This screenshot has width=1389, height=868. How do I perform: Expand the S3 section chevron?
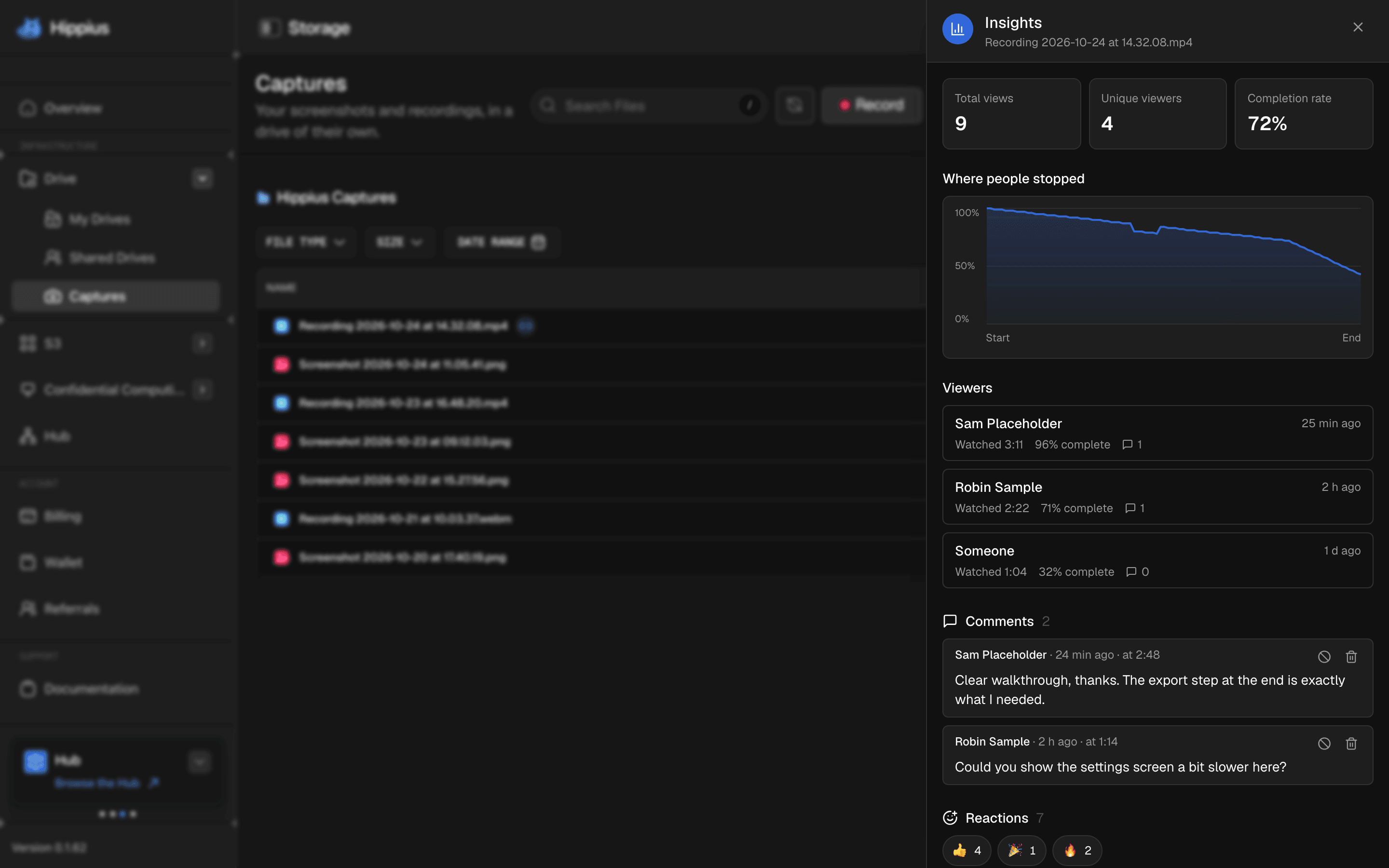[x=202, y=343]
